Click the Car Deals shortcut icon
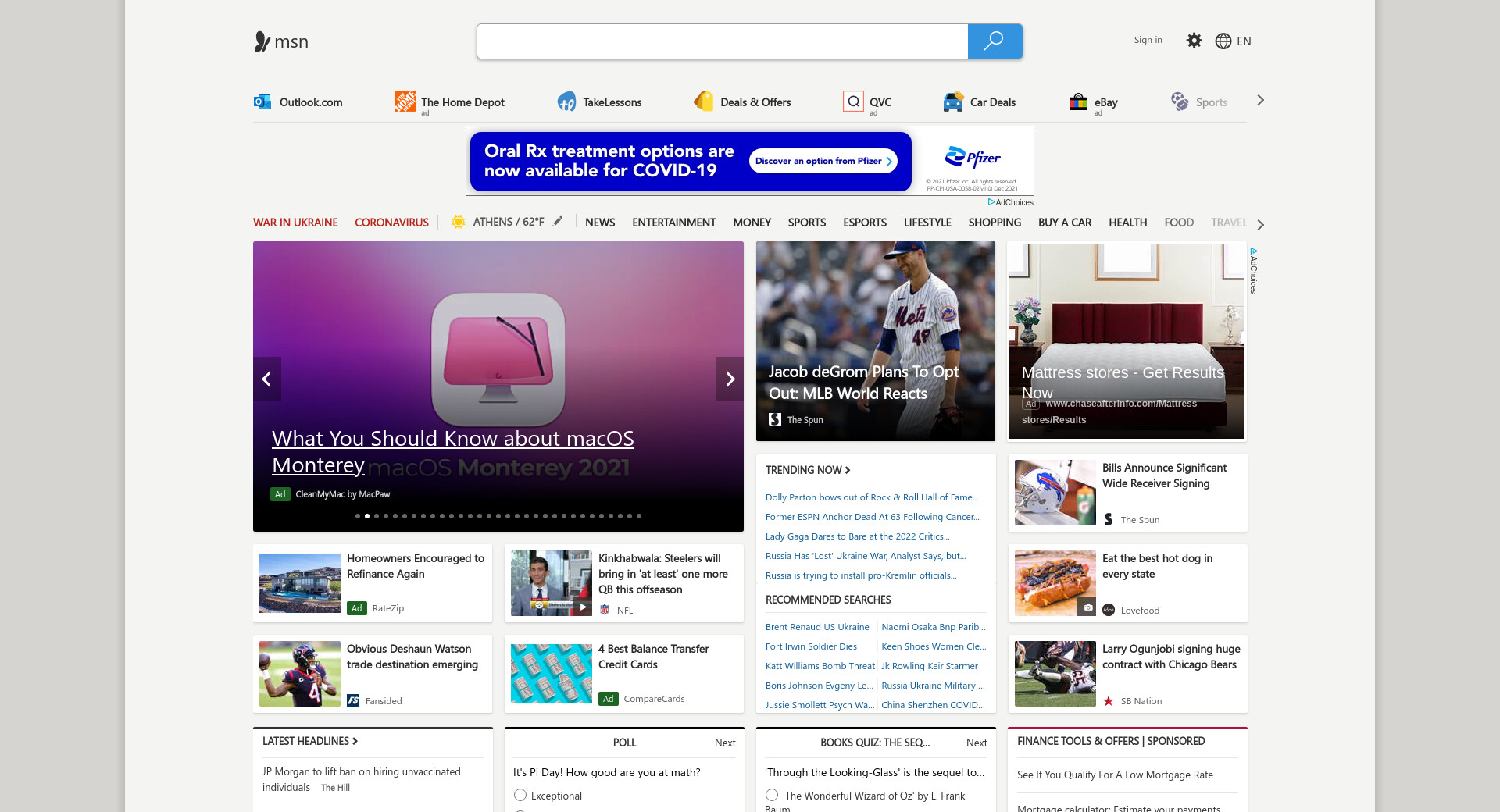This screenshot has height=812, width=1500. [x=953, y=101]
